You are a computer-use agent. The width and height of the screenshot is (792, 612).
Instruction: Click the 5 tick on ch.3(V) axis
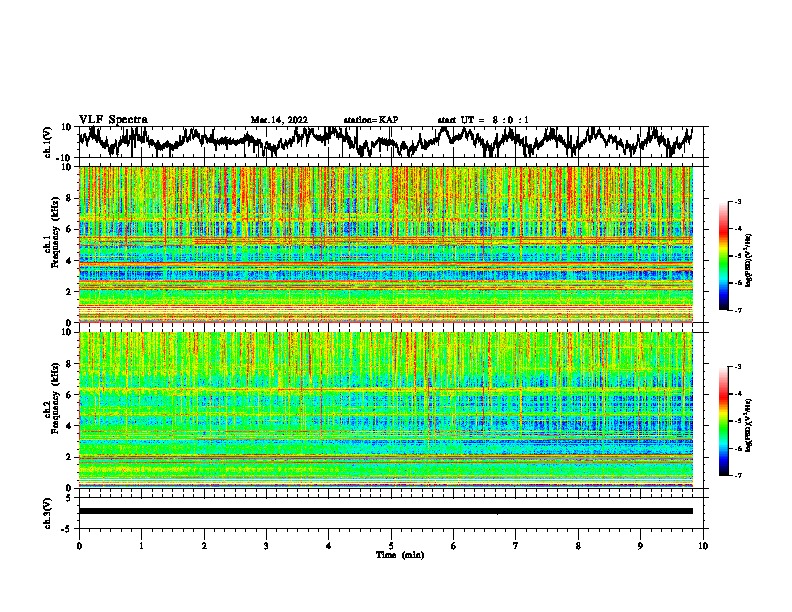coord(70,497)
